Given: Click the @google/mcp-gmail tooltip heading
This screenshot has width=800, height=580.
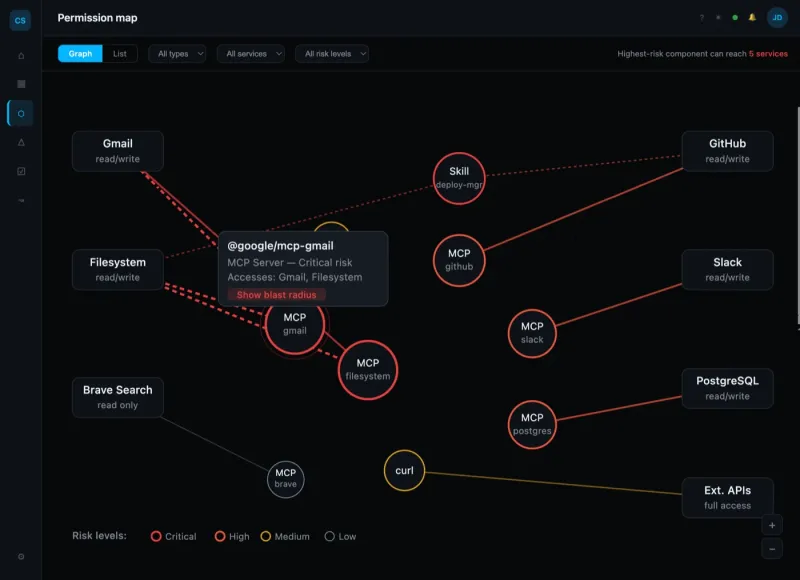Looking at the screenshot, I should point(280,246).
